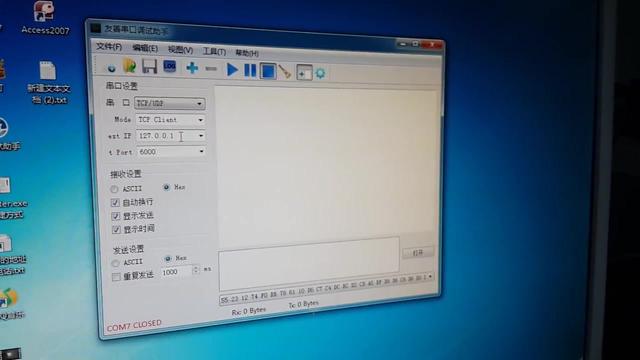The height and width of the screenshot is (360, 640).
Task: Open the 工具(T) menu
Action: pyautogui.click(x=214, y=51)
